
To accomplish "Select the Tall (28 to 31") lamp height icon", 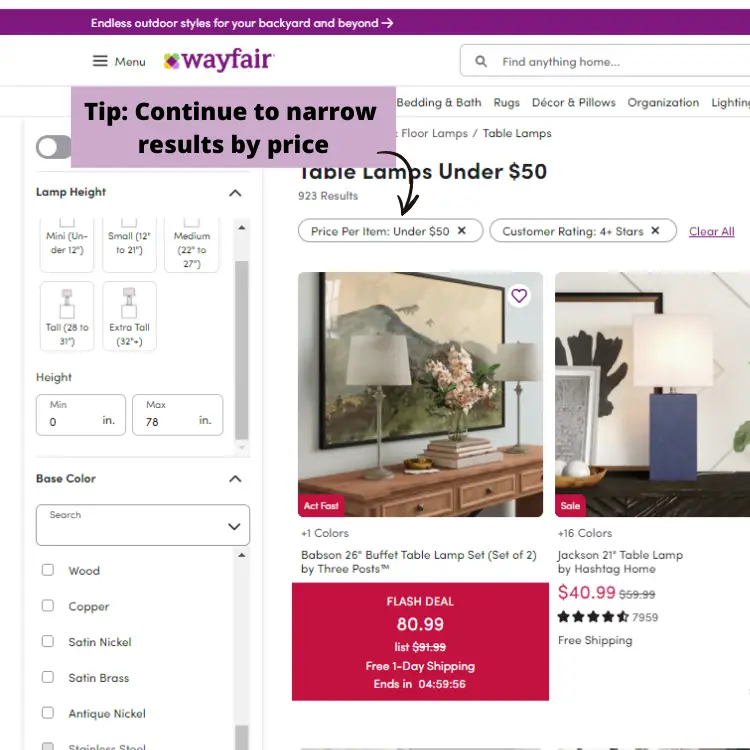I will coord(67,304).
